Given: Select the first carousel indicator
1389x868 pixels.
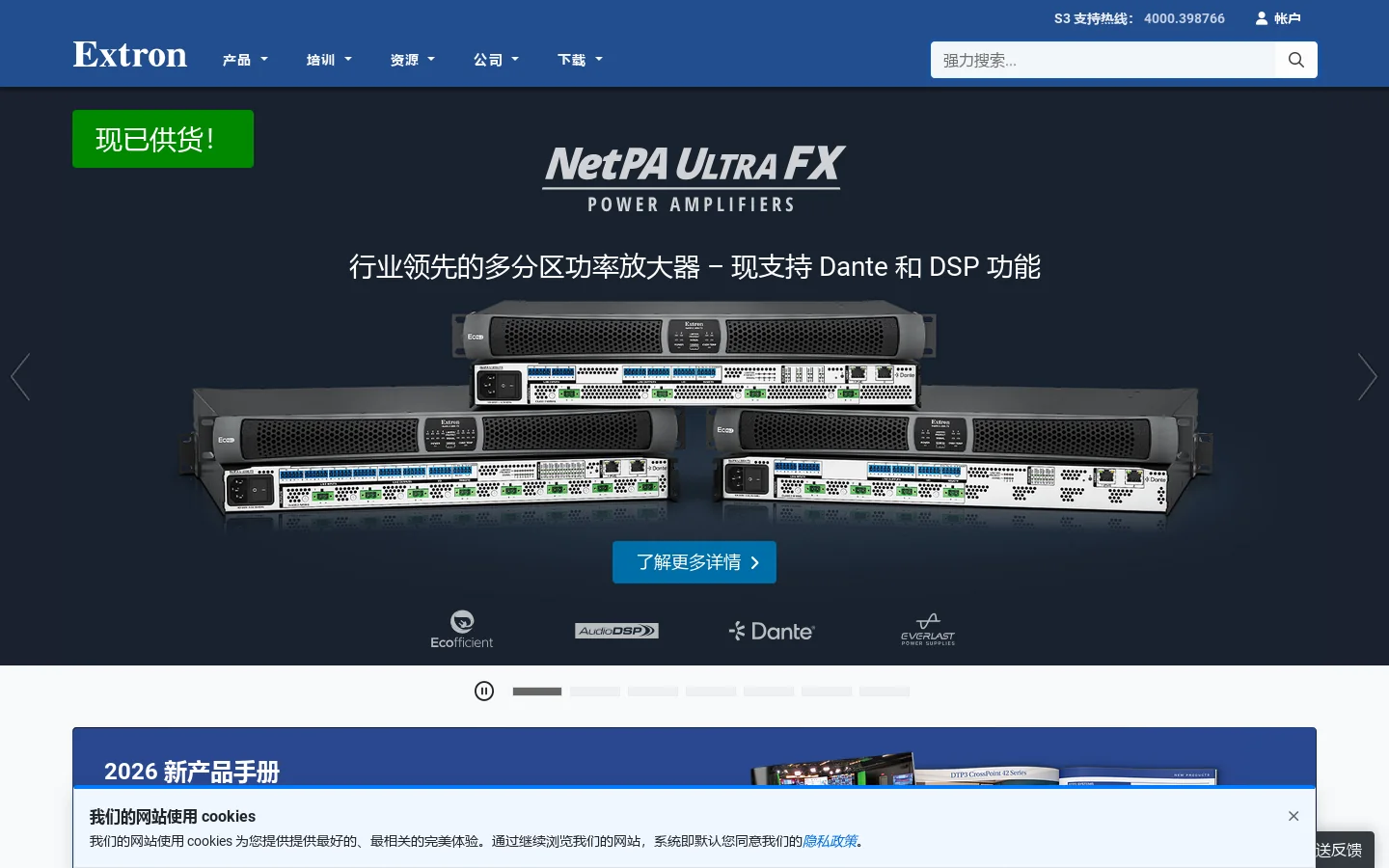Looking at the screenshot, I should [537, 692].
